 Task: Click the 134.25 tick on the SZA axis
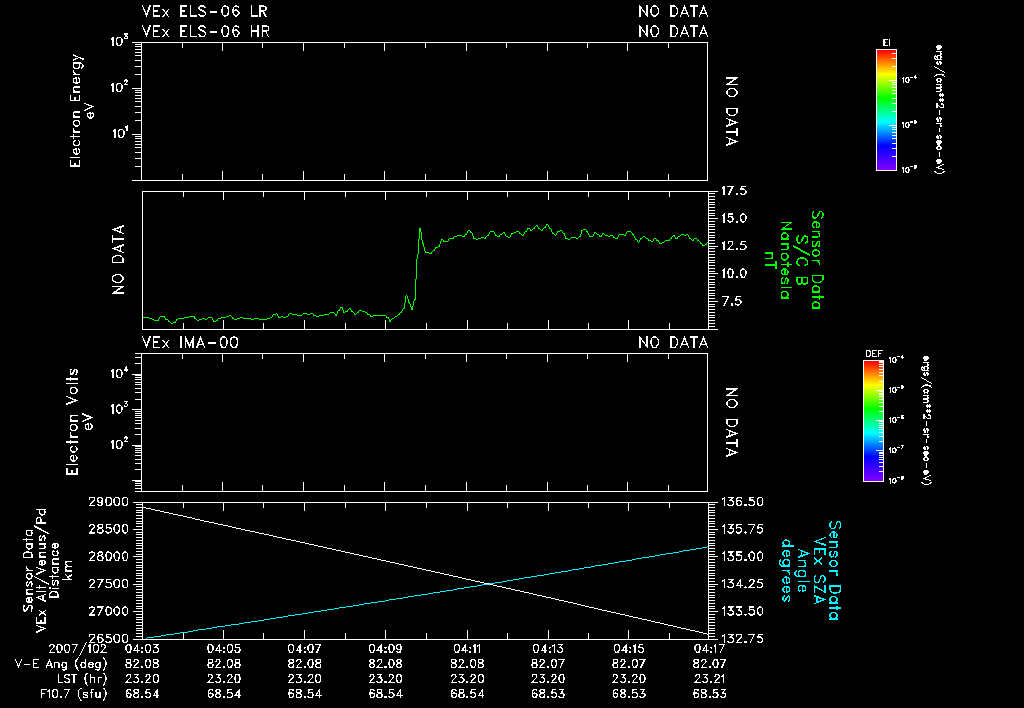click(x=743, y=584)
